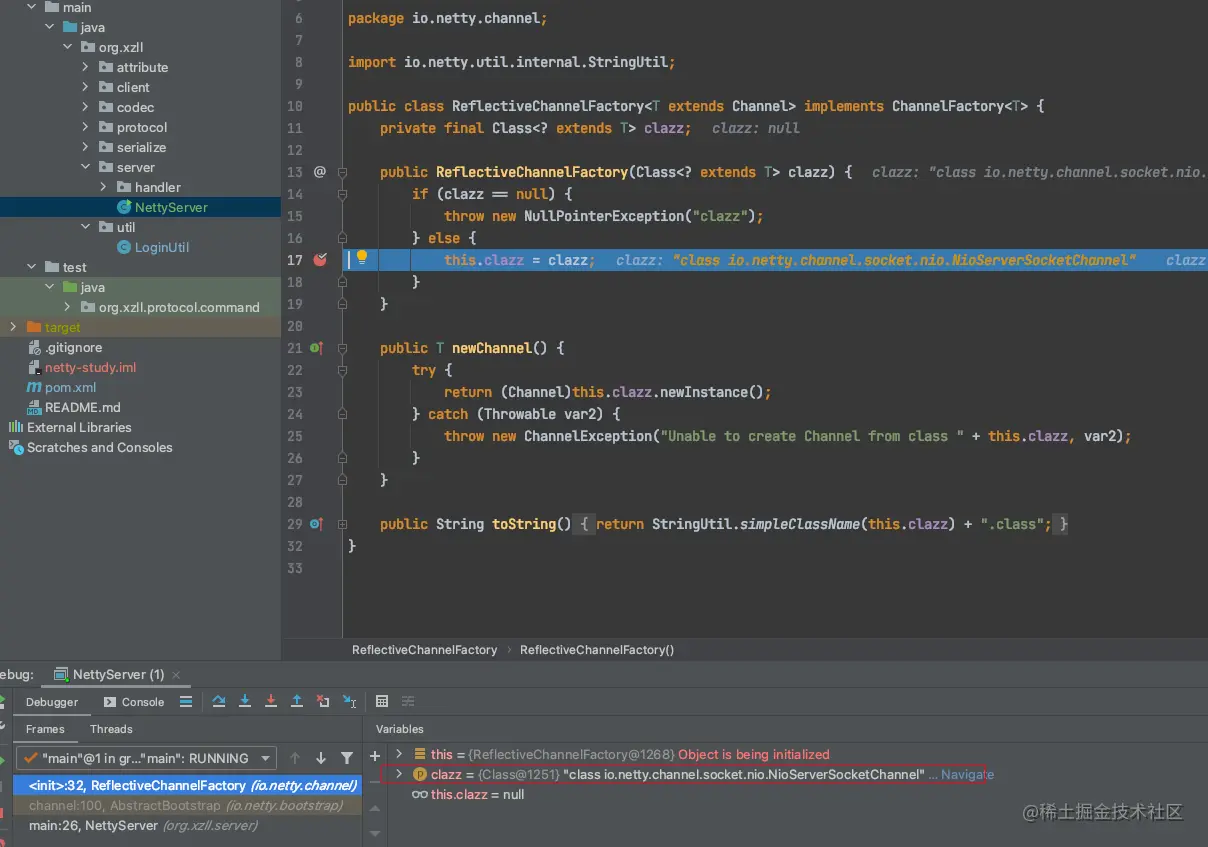Click the Step Out debugger icon
The width and height of the screenshot is (1208, 847).
point(297,702)
